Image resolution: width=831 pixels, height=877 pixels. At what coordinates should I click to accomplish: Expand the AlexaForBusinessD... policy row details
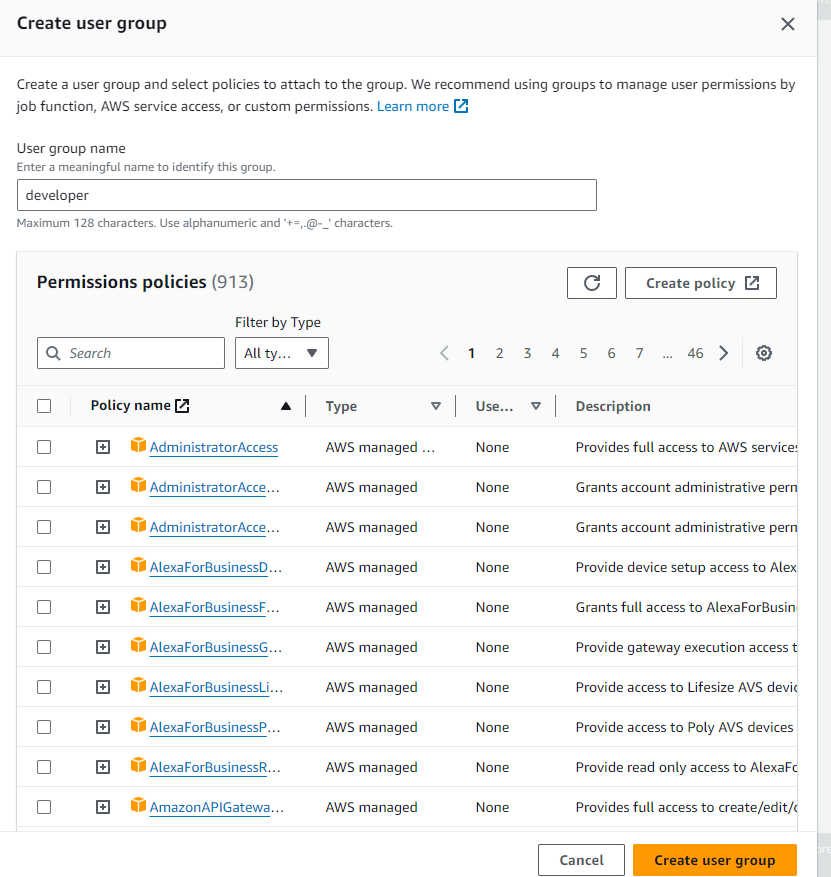tap(103, 567)
